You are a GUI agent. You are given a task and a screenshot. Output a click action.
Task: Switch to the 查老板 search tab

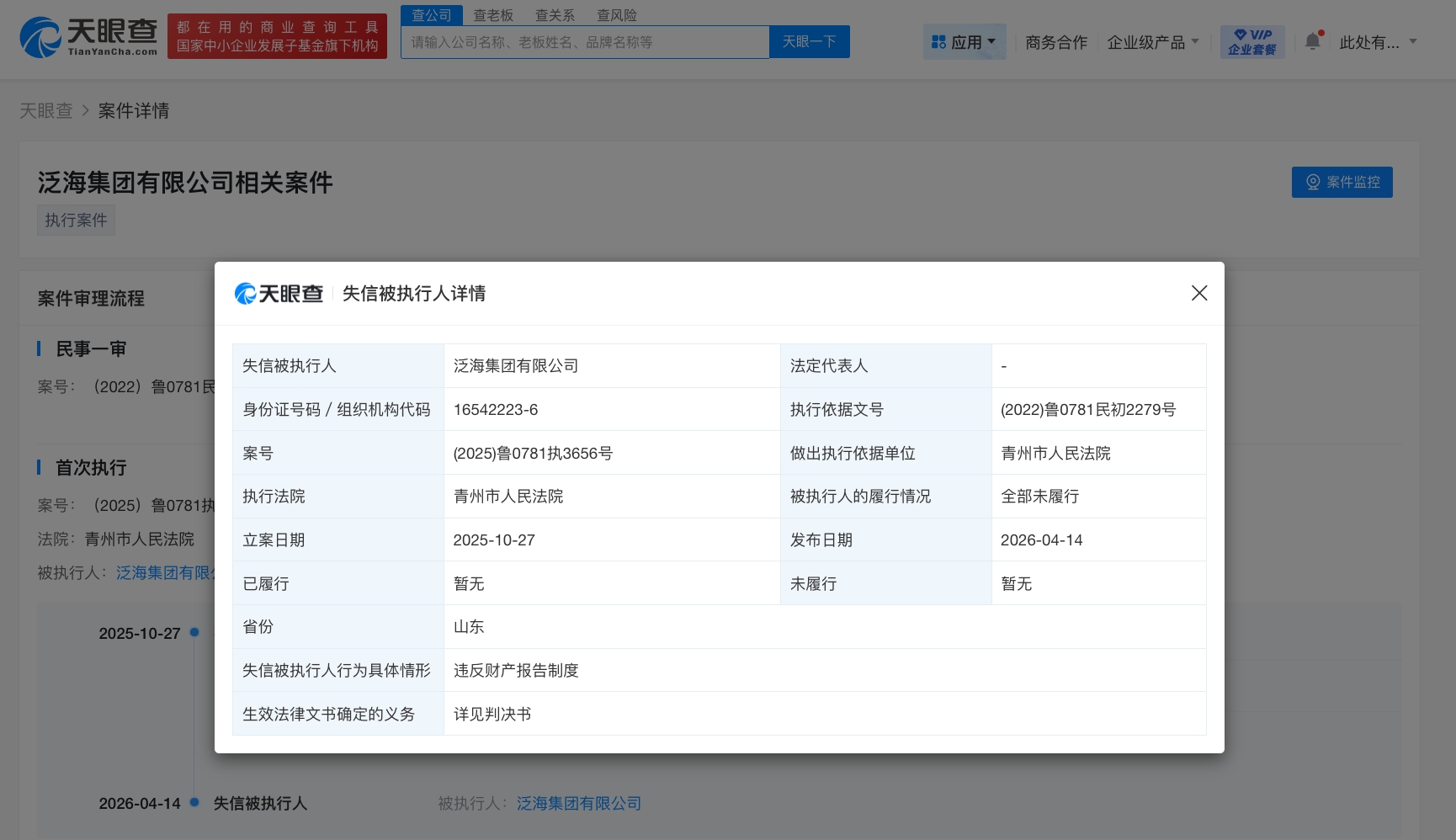493,15
